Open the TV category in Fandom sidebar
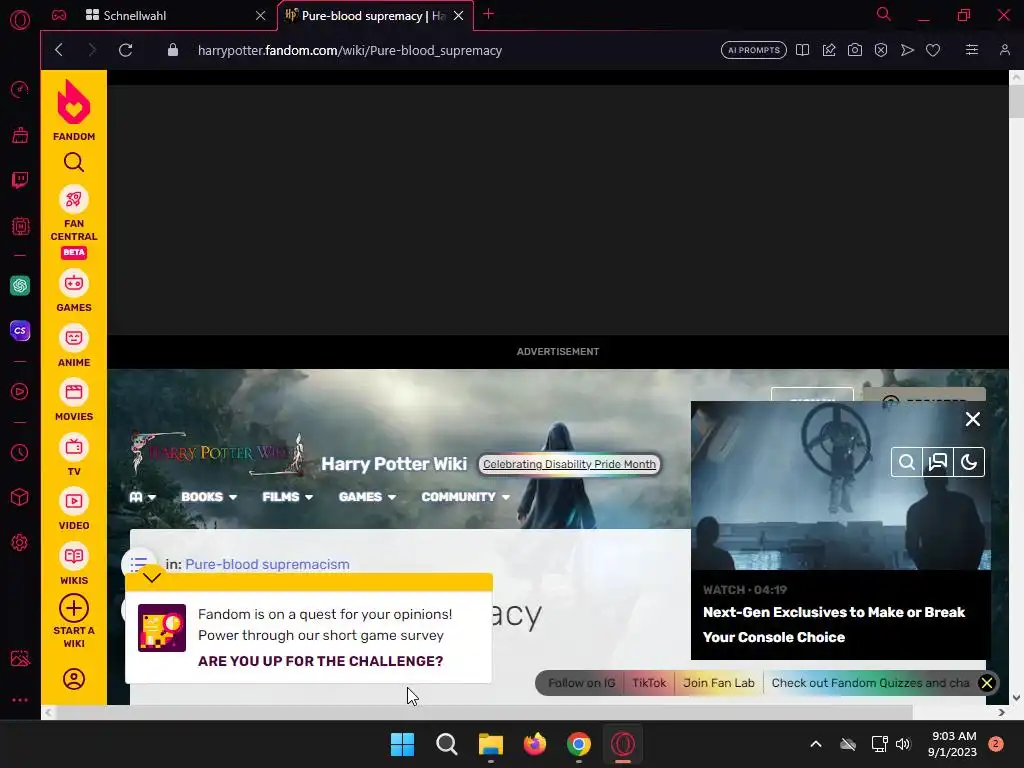Viewport: 1024px width, 768px height. tap(74, 455)
